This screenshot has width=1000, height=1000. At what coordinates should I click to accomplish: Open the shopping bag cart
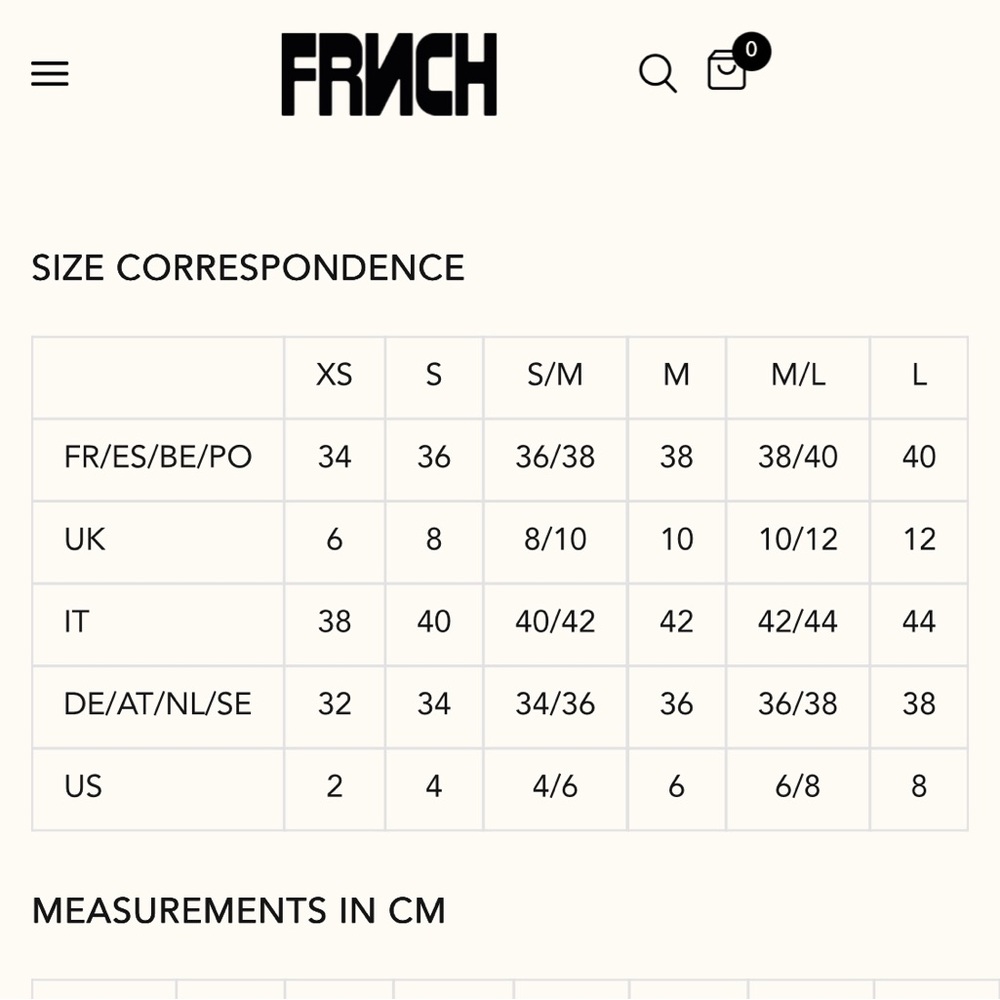pos(726,70)
